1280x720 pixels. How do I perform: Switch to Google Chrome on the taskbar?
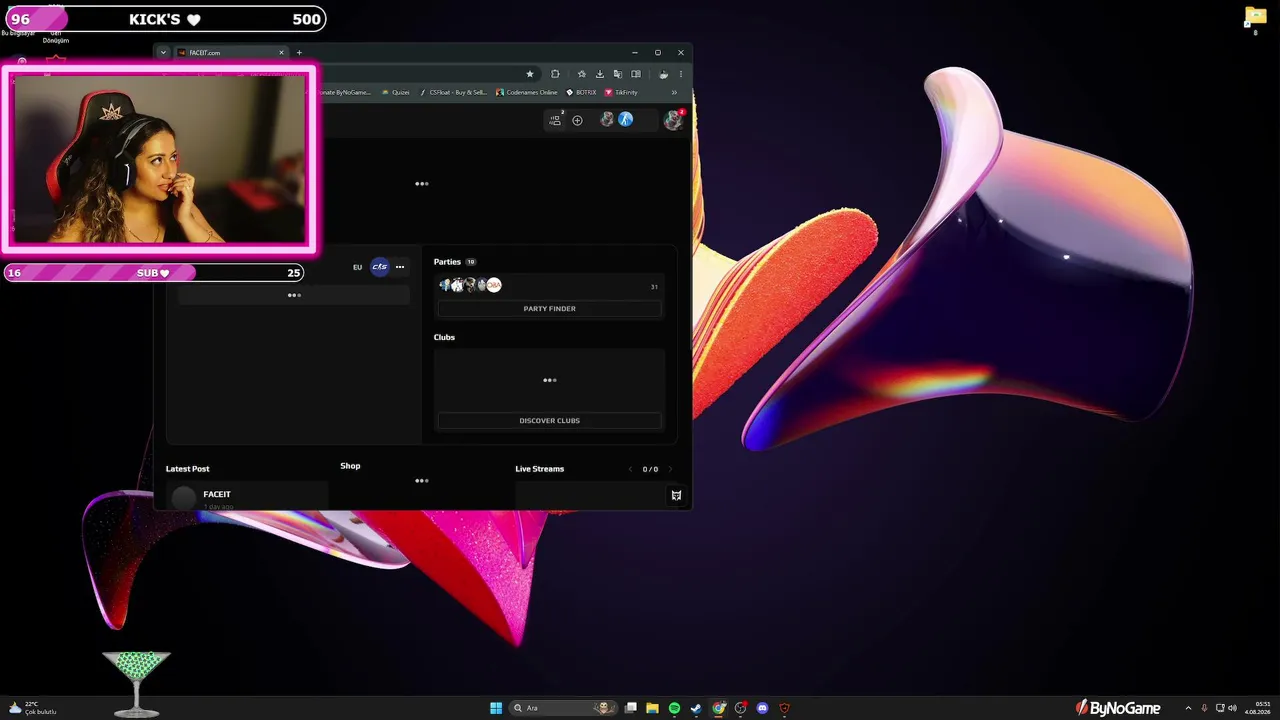click(718, 708)
